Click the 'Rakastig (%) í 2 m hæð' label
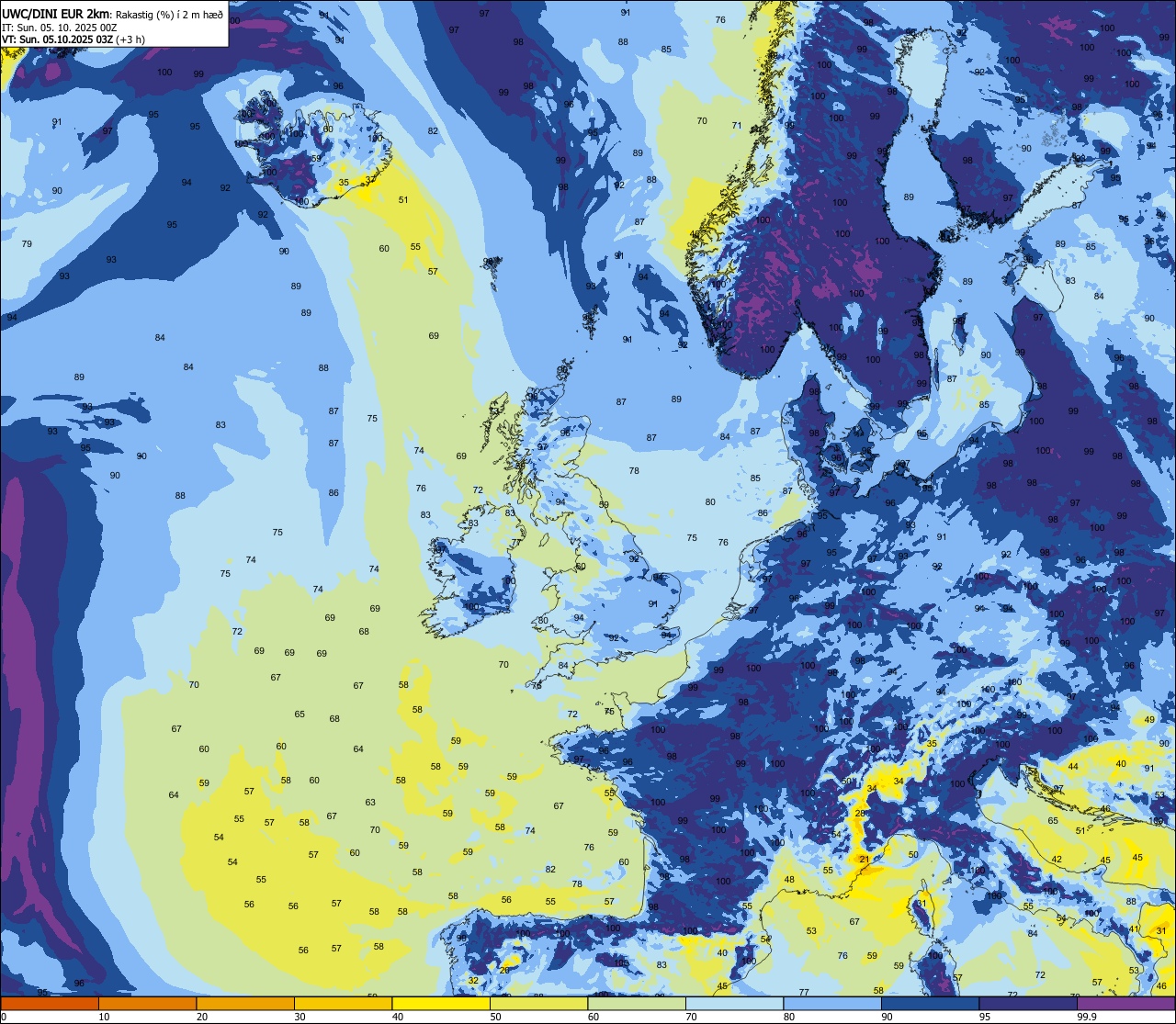This screenshot has height=1024, width=1176. point(169,15)
